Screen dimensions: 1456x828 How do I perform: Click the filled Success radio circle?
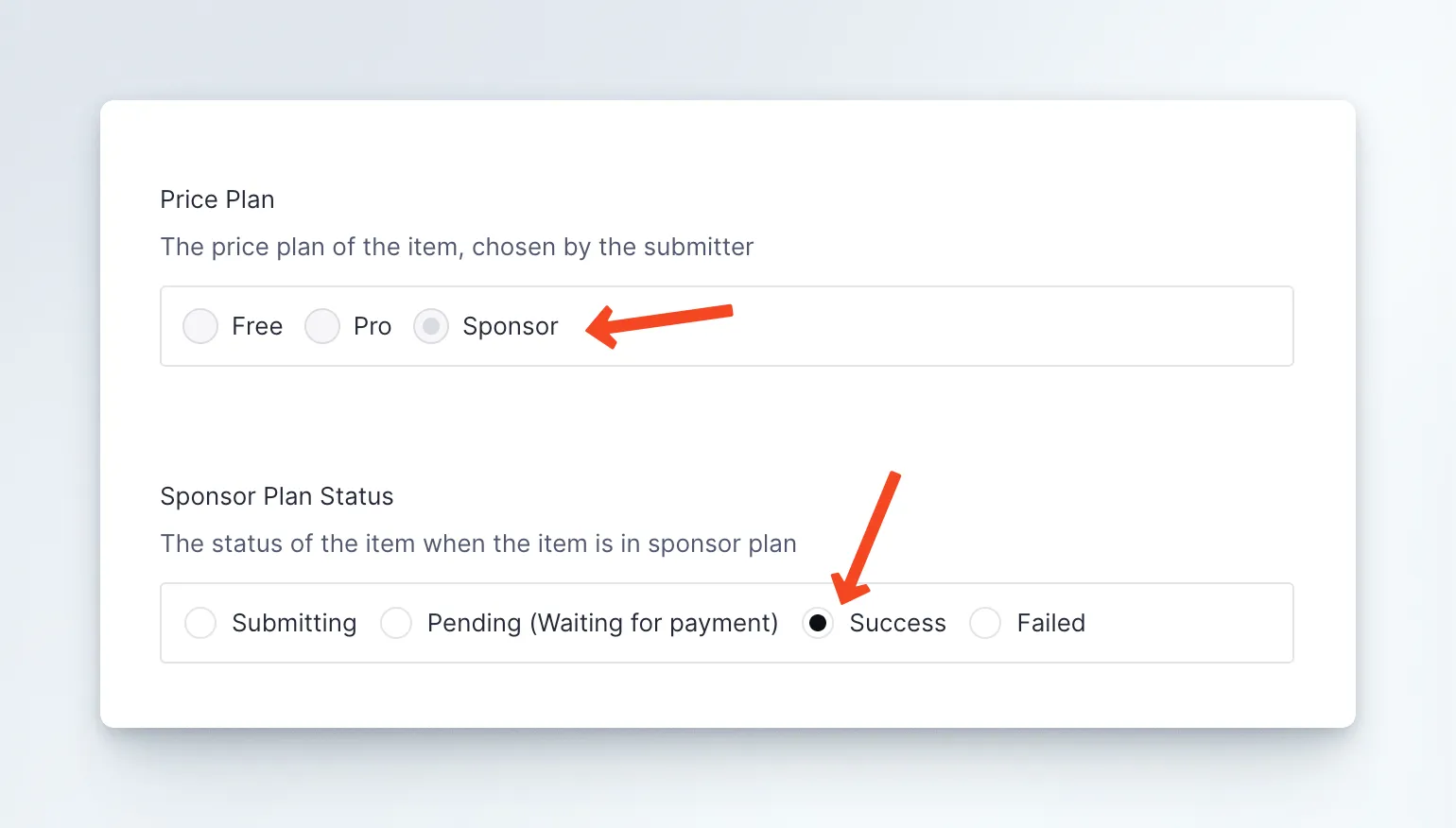click(x=818, y=623)
